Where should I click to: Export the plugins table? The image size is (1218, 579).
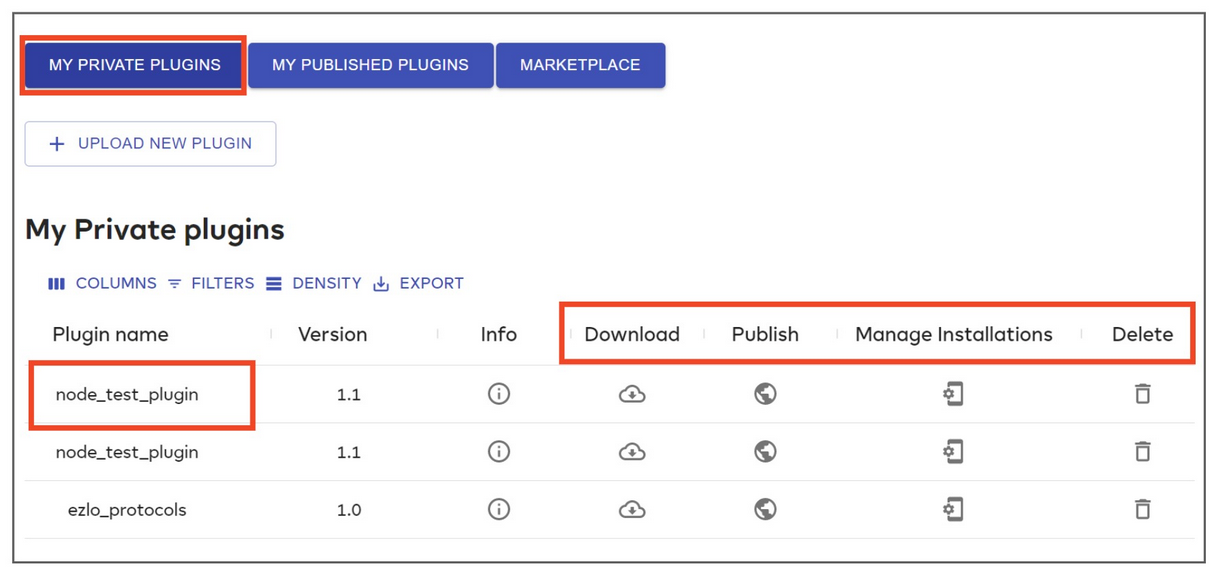click(x=418, y=283)
